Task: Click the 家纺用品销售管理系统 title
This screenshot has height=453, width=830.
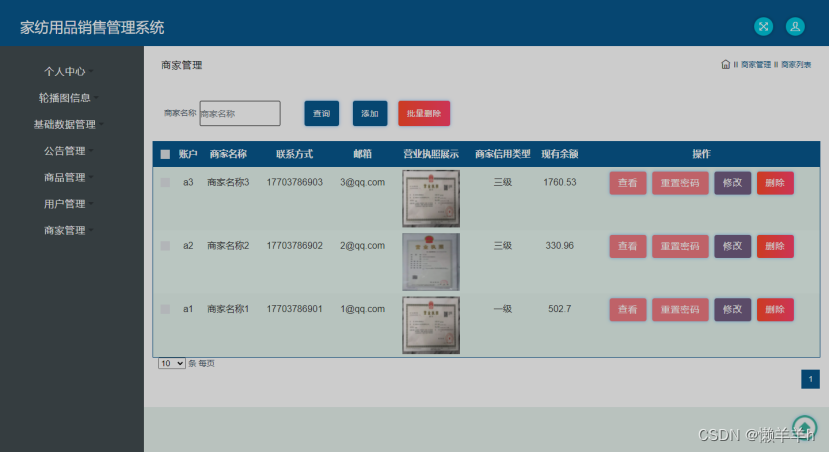Action: click(x=92, y=28)
